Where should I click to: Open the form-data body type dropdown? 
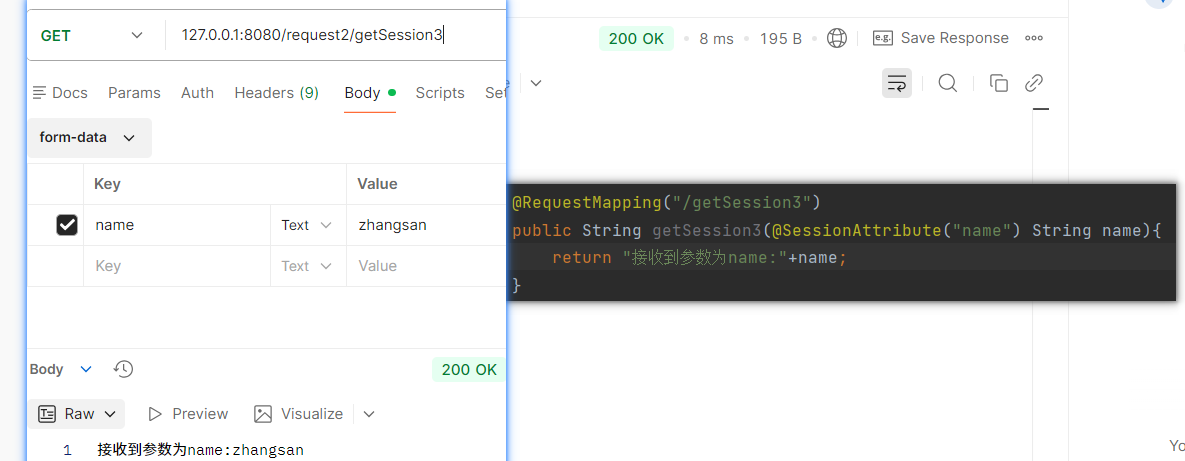point(88,138)
